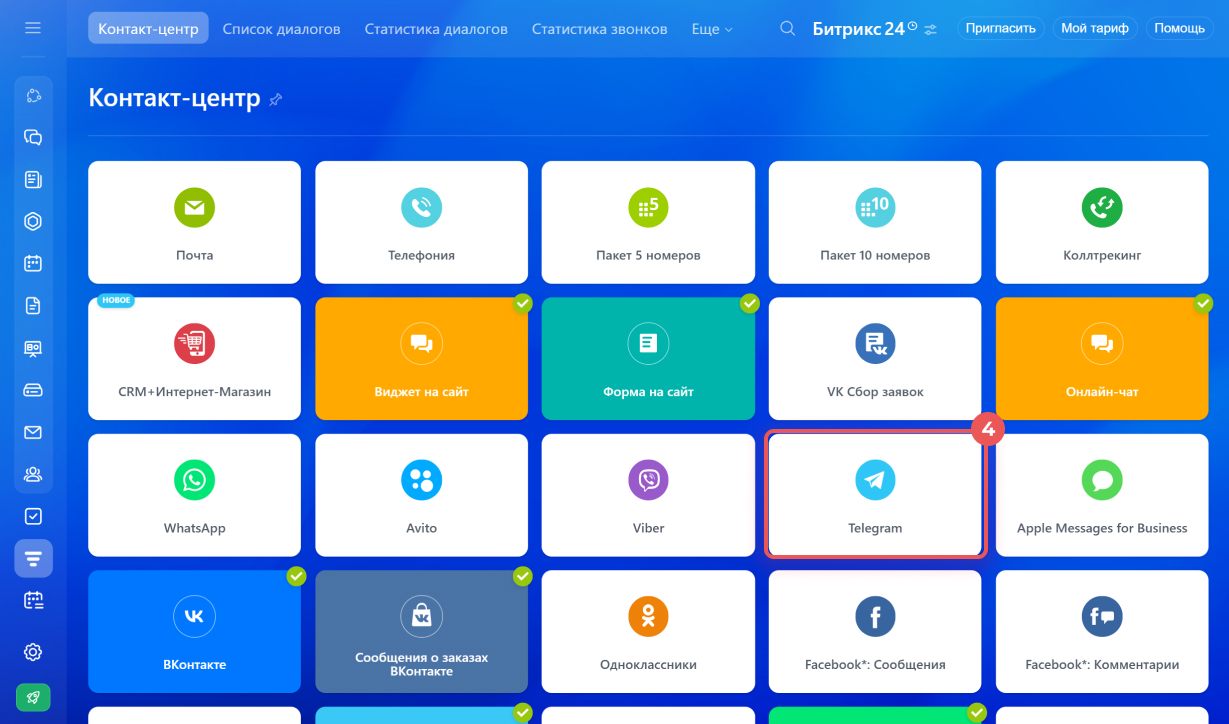
Task: Open the Сообщения о заказах ВКонтакте card
Action: (421, 631)
